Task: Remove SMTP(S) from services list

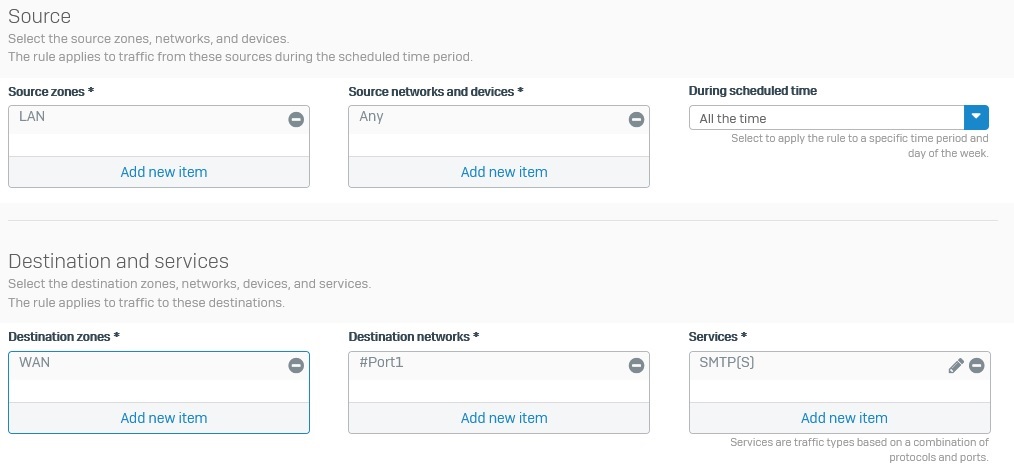Action: coord(976,366)
